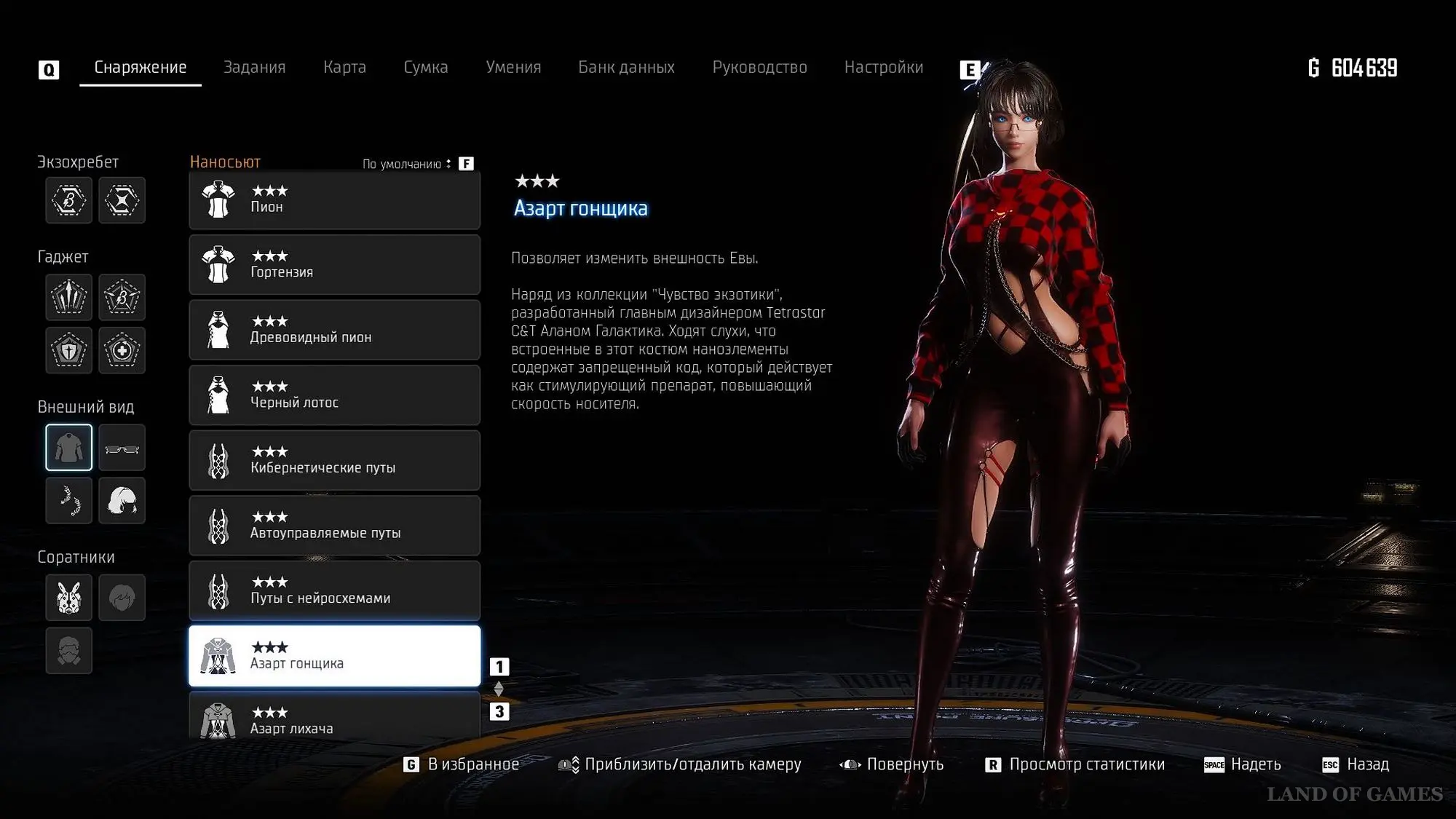Open the По умолчанию sort dropdown
Screen dimensions: 1456x819
(x=407, y=164)
